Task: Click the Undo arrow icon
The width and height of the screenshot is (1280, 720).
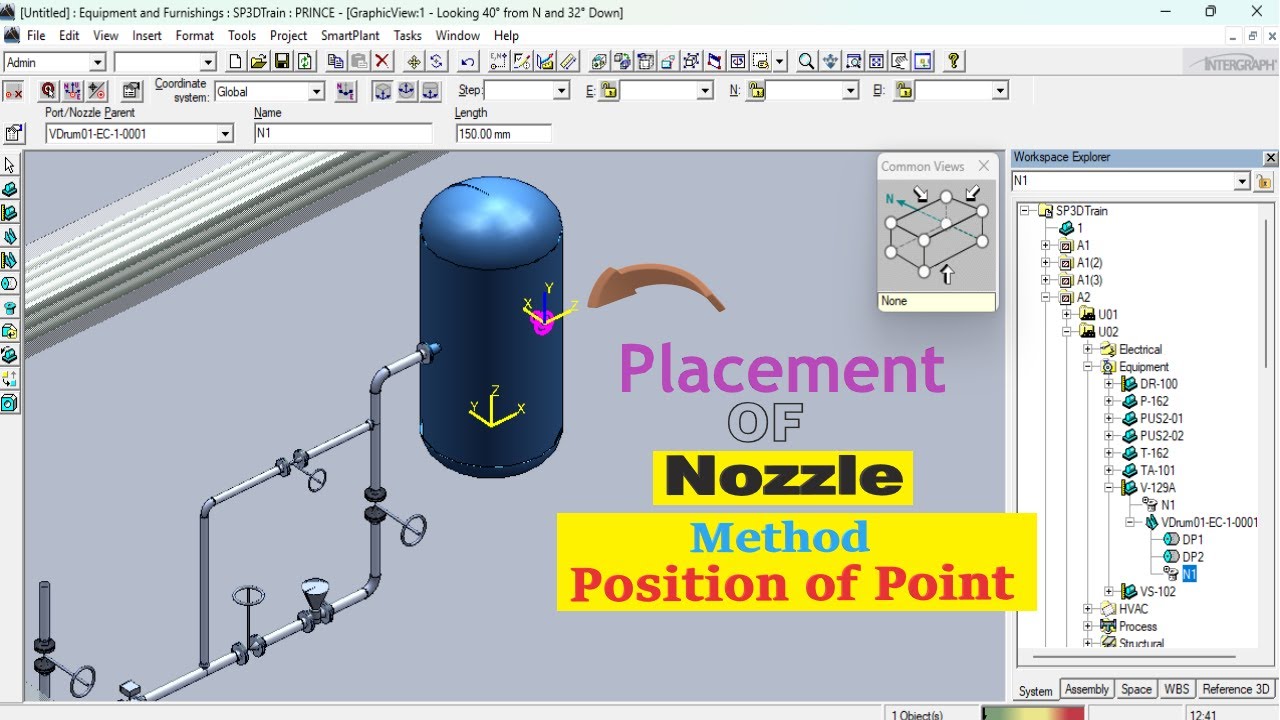Action: (x=467, y=62)
